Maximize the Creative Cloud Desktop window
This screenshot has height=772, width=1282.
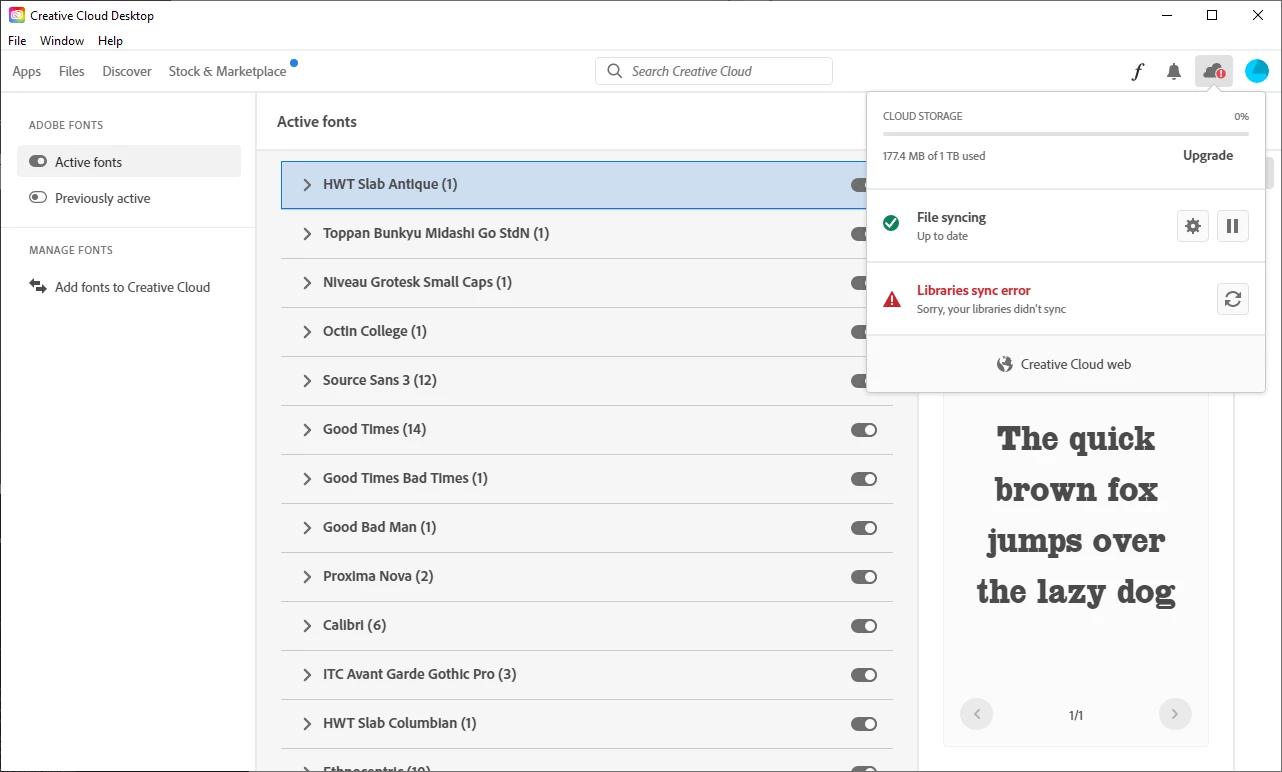[1212, 15]
